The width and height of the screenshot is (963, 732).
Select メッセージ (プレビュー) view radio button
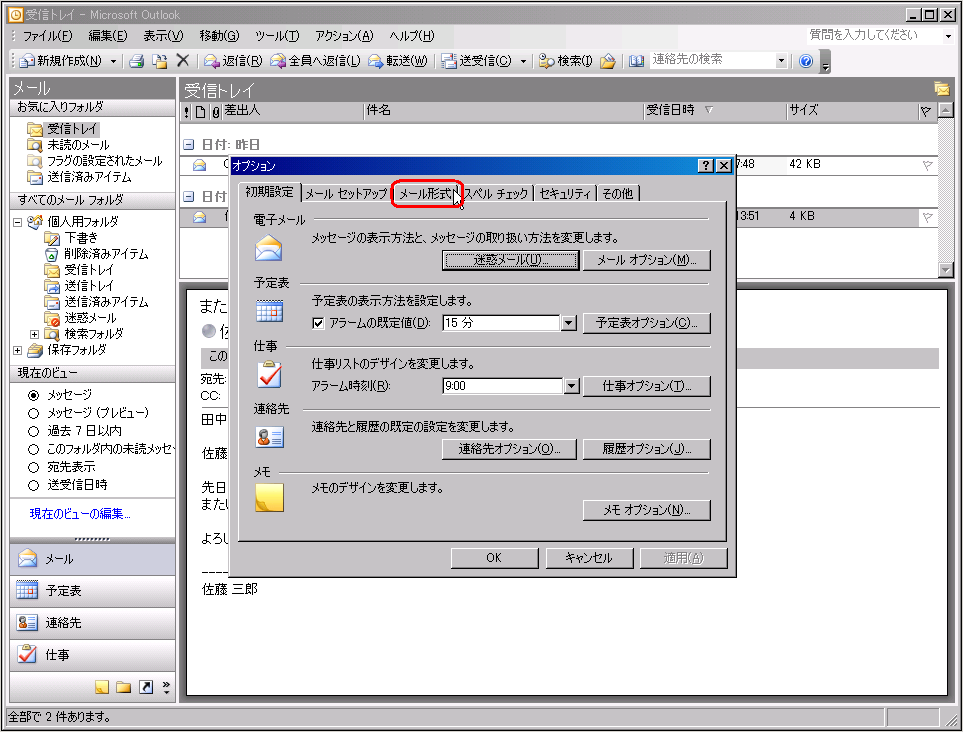tap(34, 413)
